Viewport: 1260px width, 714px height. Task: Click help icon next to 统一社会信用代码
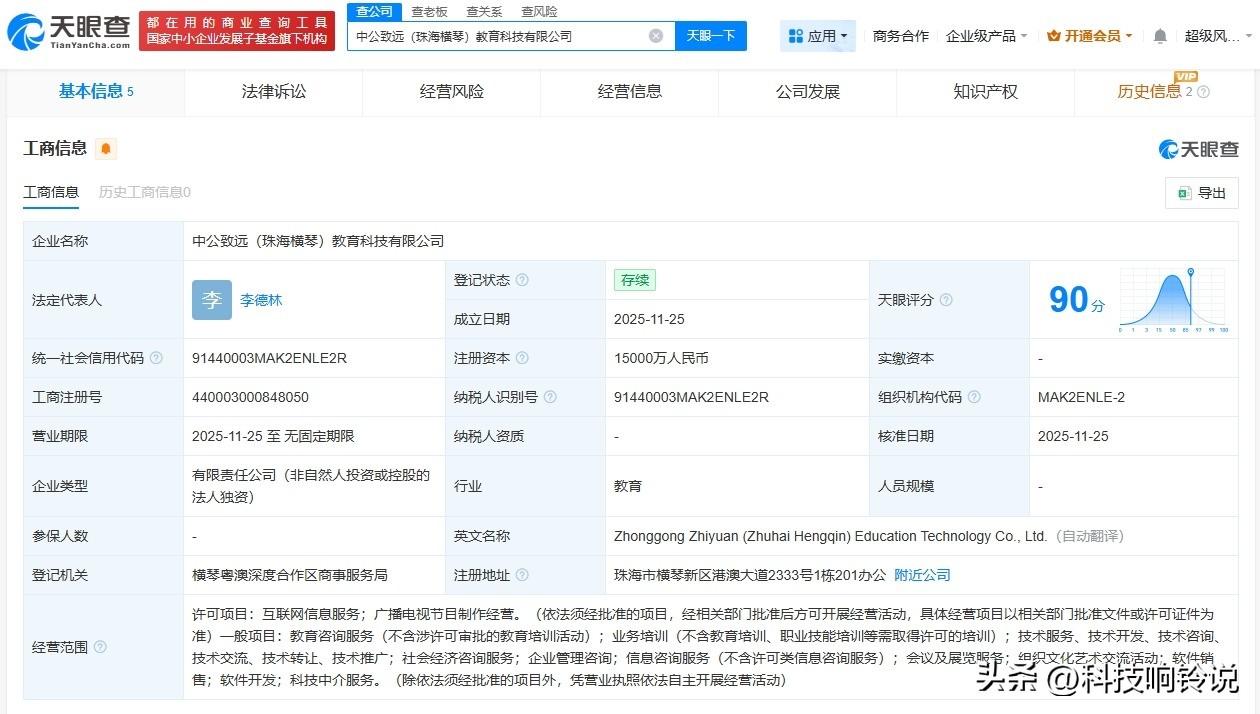pyautogui.click(x=156, y=358)
